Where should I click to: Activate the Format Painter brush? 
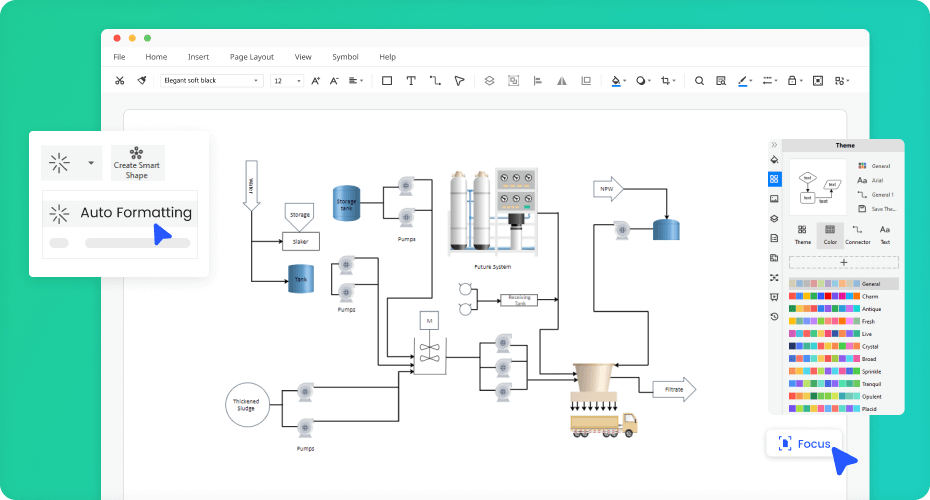click(142, 81)
